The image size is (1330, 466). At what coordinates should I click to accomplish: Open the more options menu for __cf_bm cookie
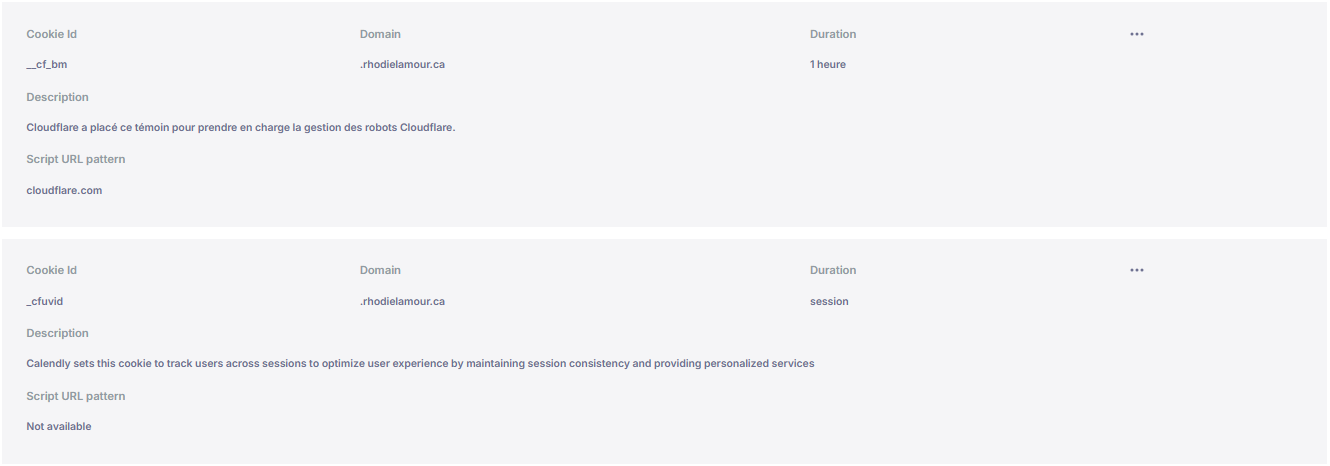point(1137,34)
